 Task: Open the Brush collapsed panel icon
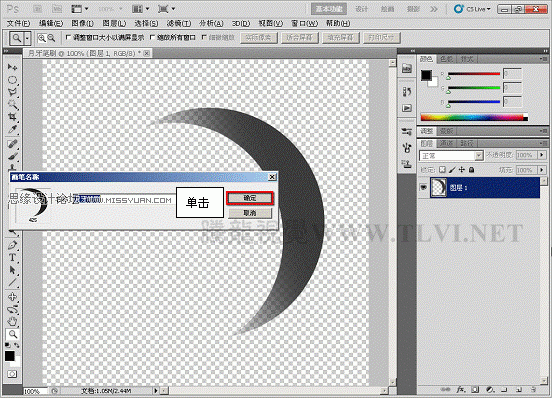click(x=407, y=148)
